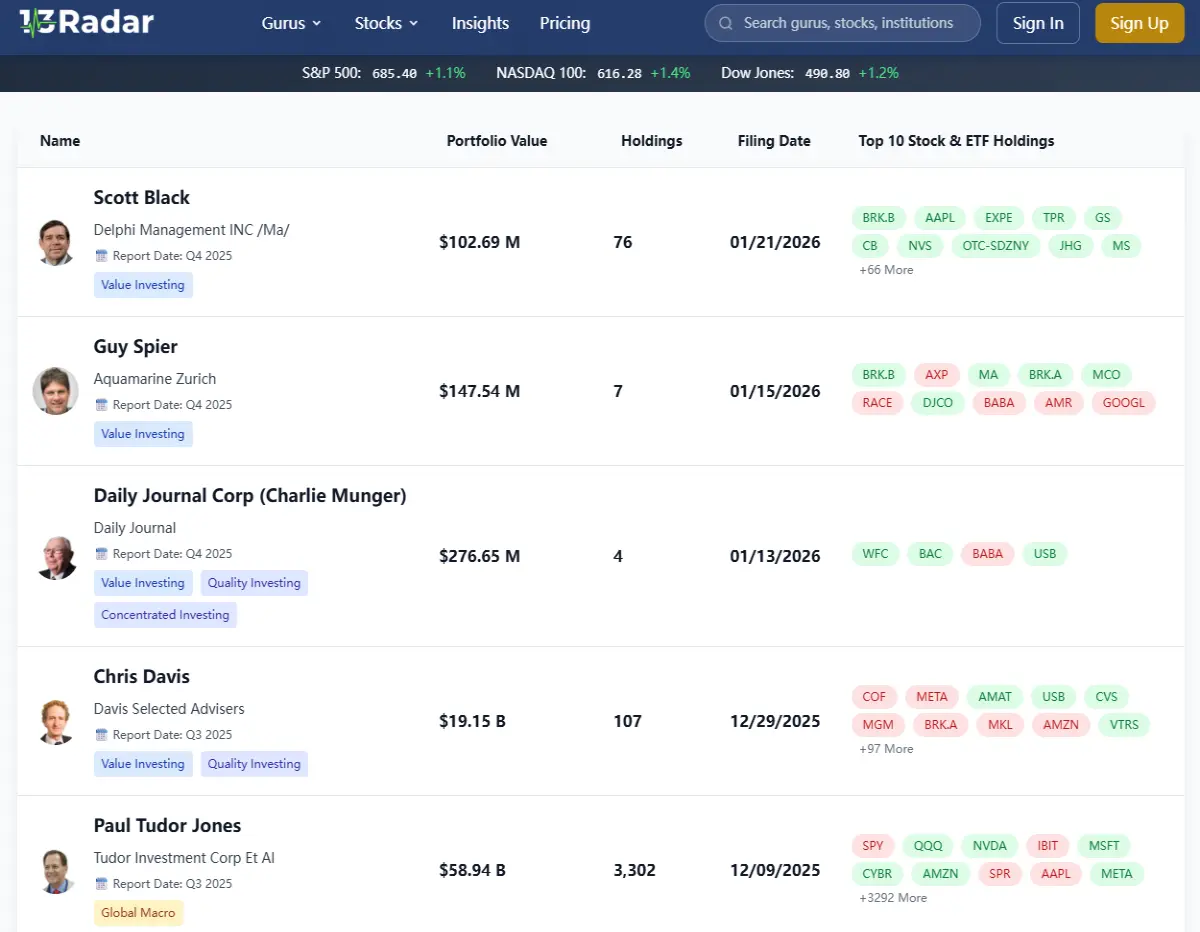Viewport: 1200px width, 932px height.
Task: Expand the Gurus dropdown menu
Action: click(291, 23)
